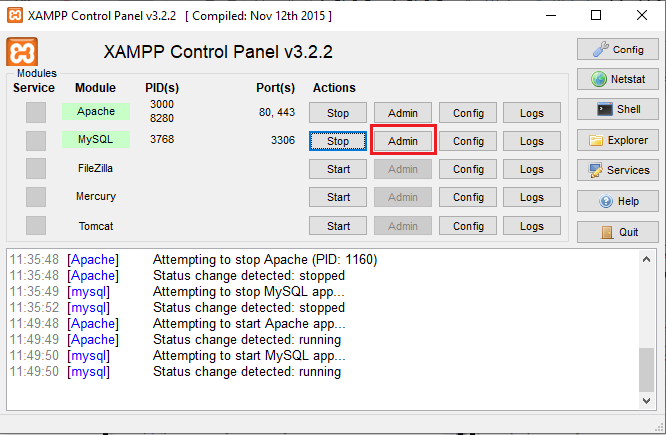
Task: Open the Tomcat Config menu
Action: pos(468,226)
